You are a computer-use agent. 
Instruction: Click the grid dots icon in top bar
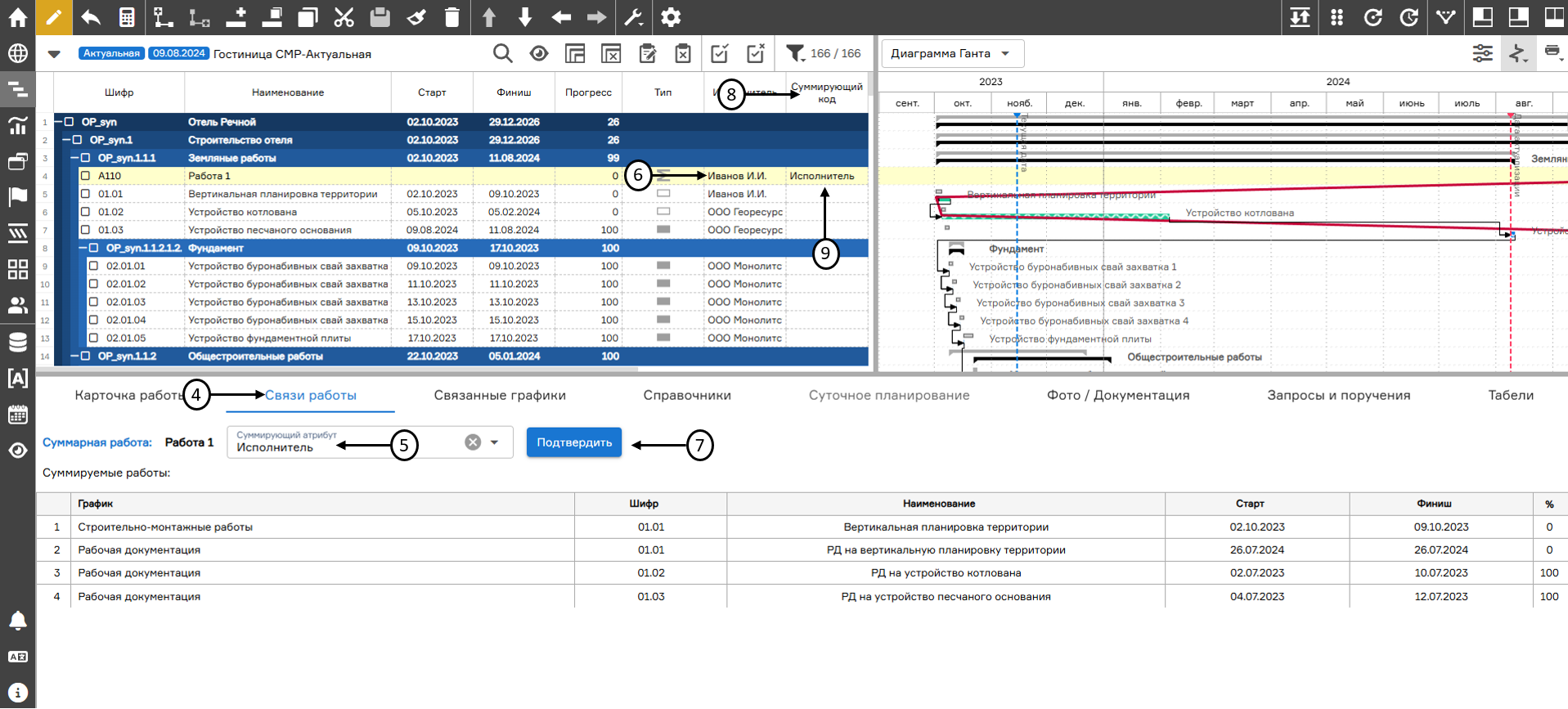pyautogui.click(x=1337, y=17)
